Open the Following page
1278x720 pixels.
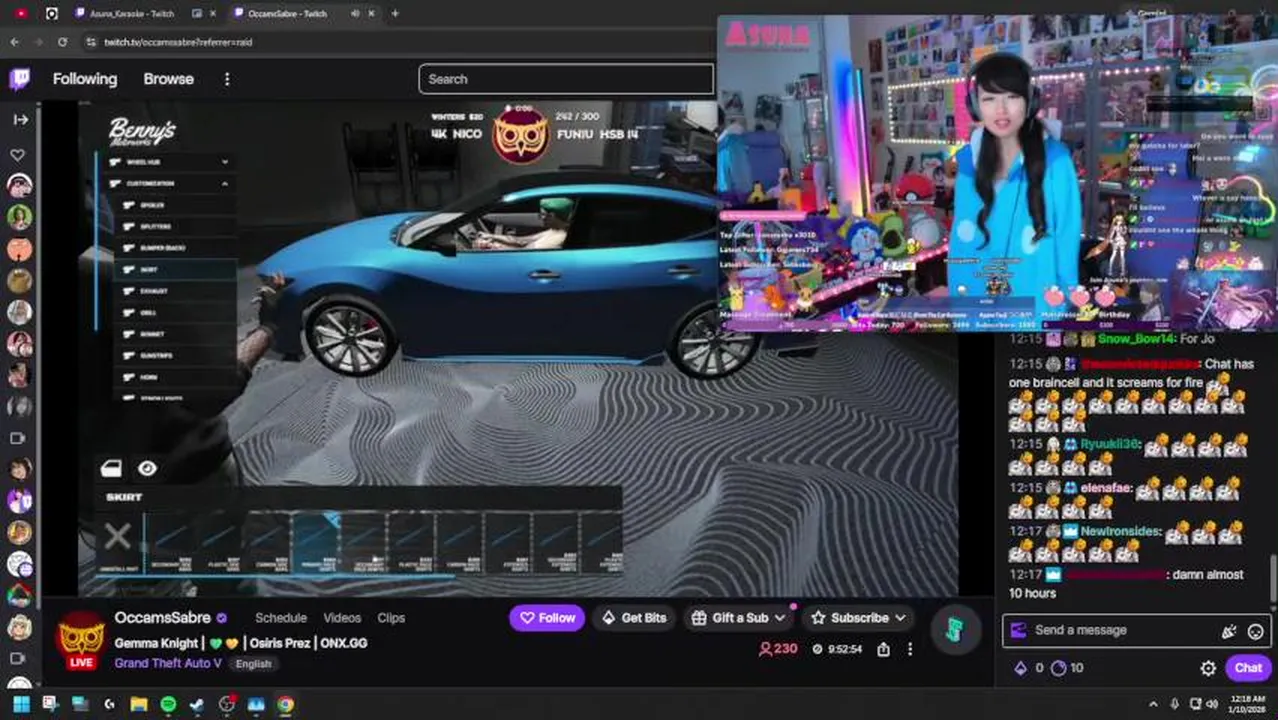85,79
